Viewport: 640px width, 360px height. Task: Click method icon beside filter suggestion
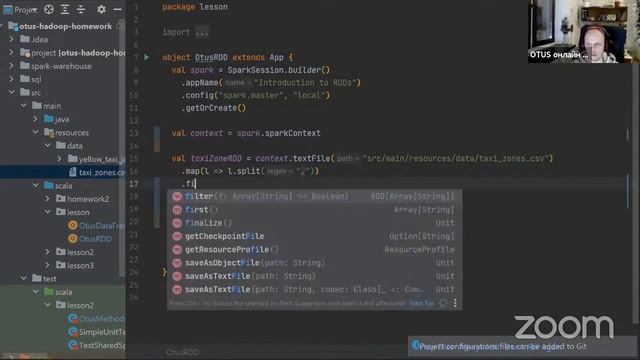click(x=177, y=196)
